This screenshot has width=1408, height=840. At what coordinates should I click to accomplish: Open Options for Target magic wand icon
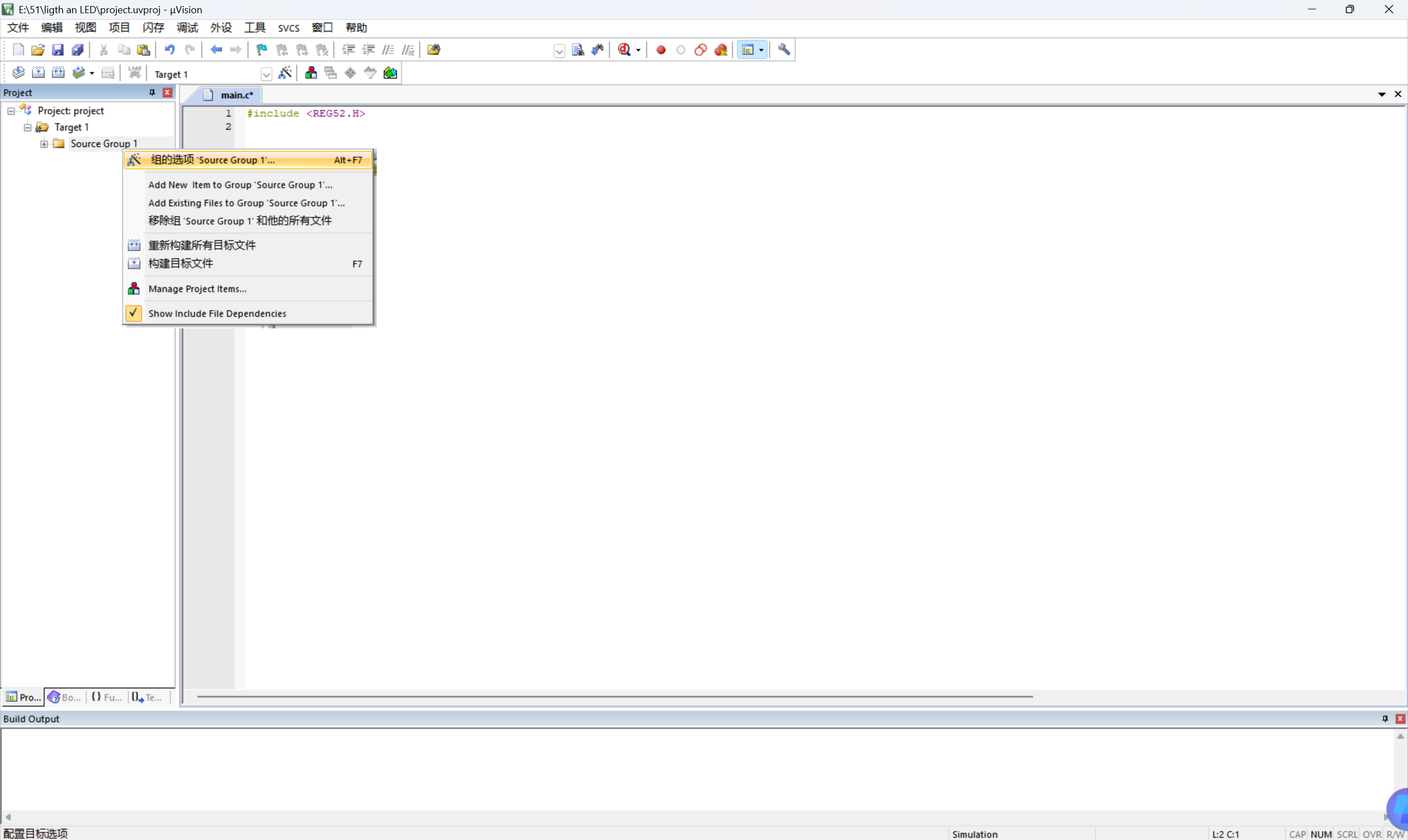click(286, 73)
